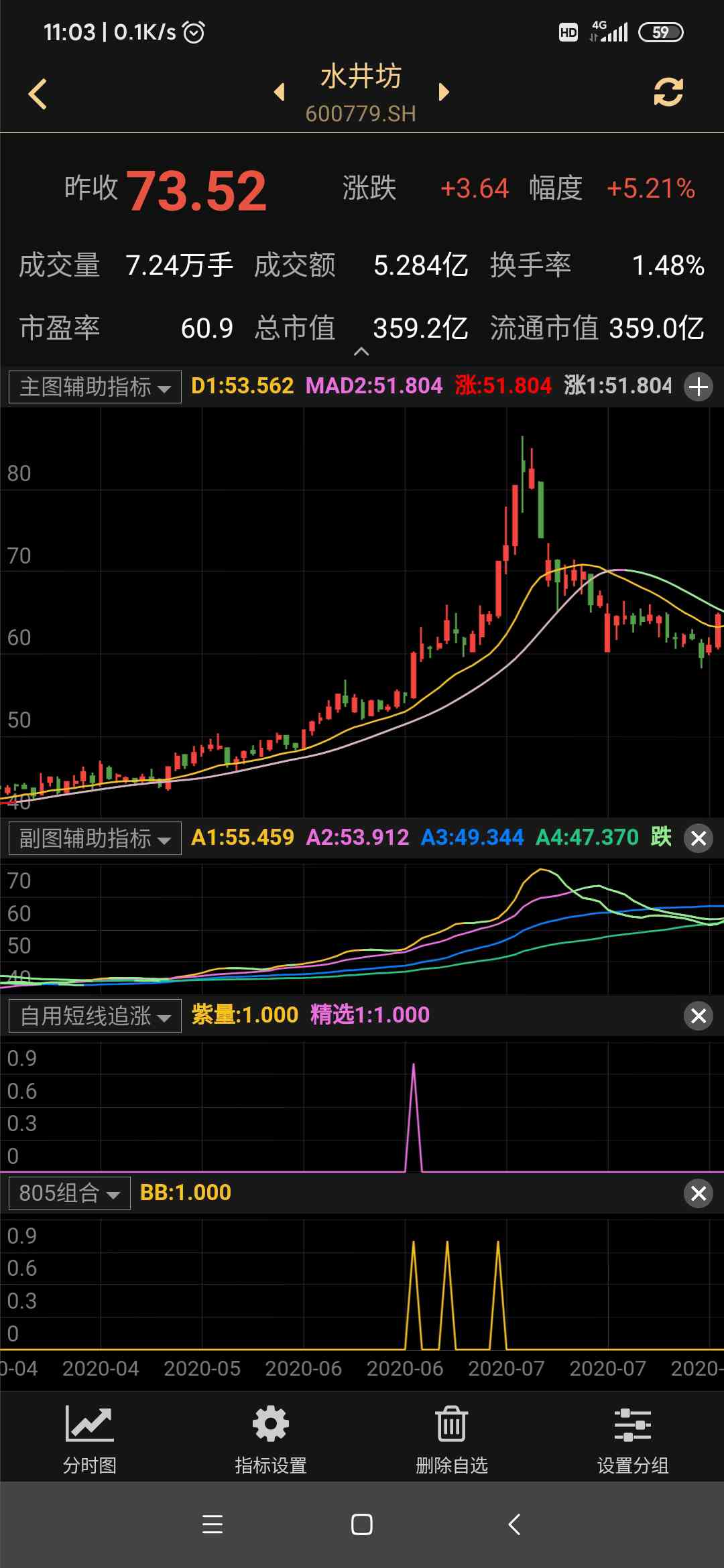Open the 自用短线追涨 indicator dropdown

(x=95, y=1016)
